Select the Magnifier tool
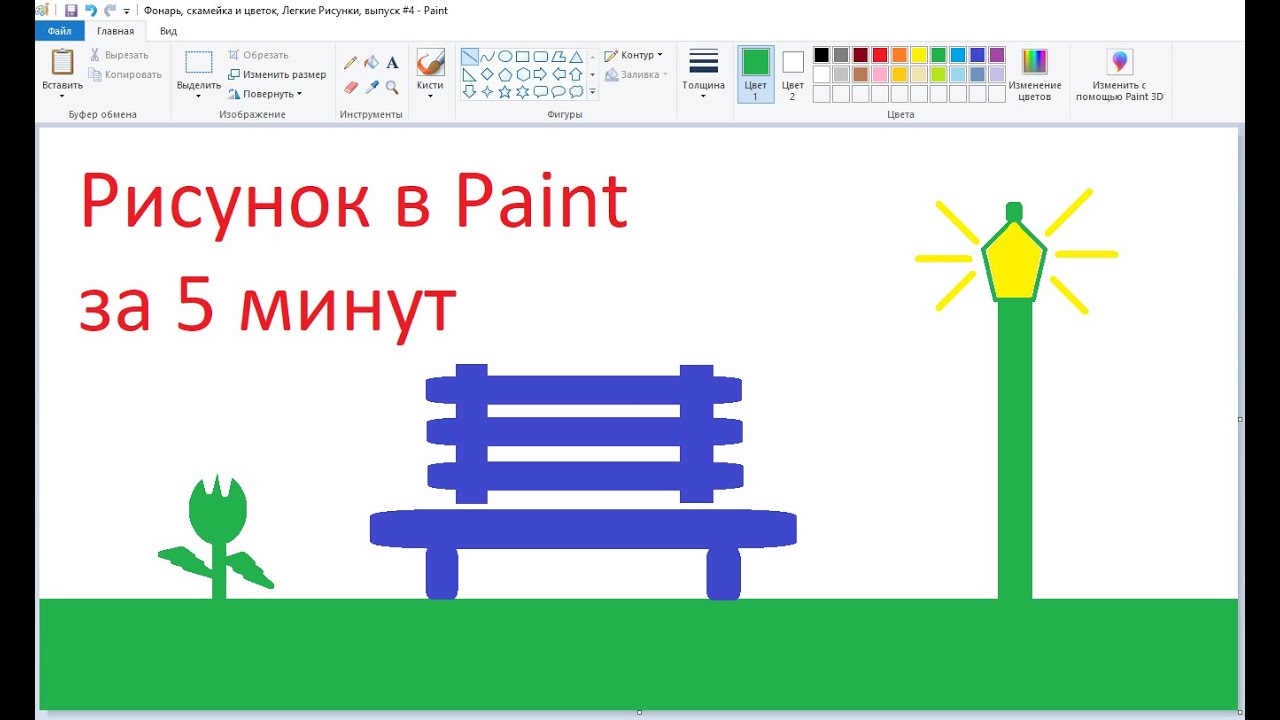The image size is (1280, 720). click(x=392, y=87)
